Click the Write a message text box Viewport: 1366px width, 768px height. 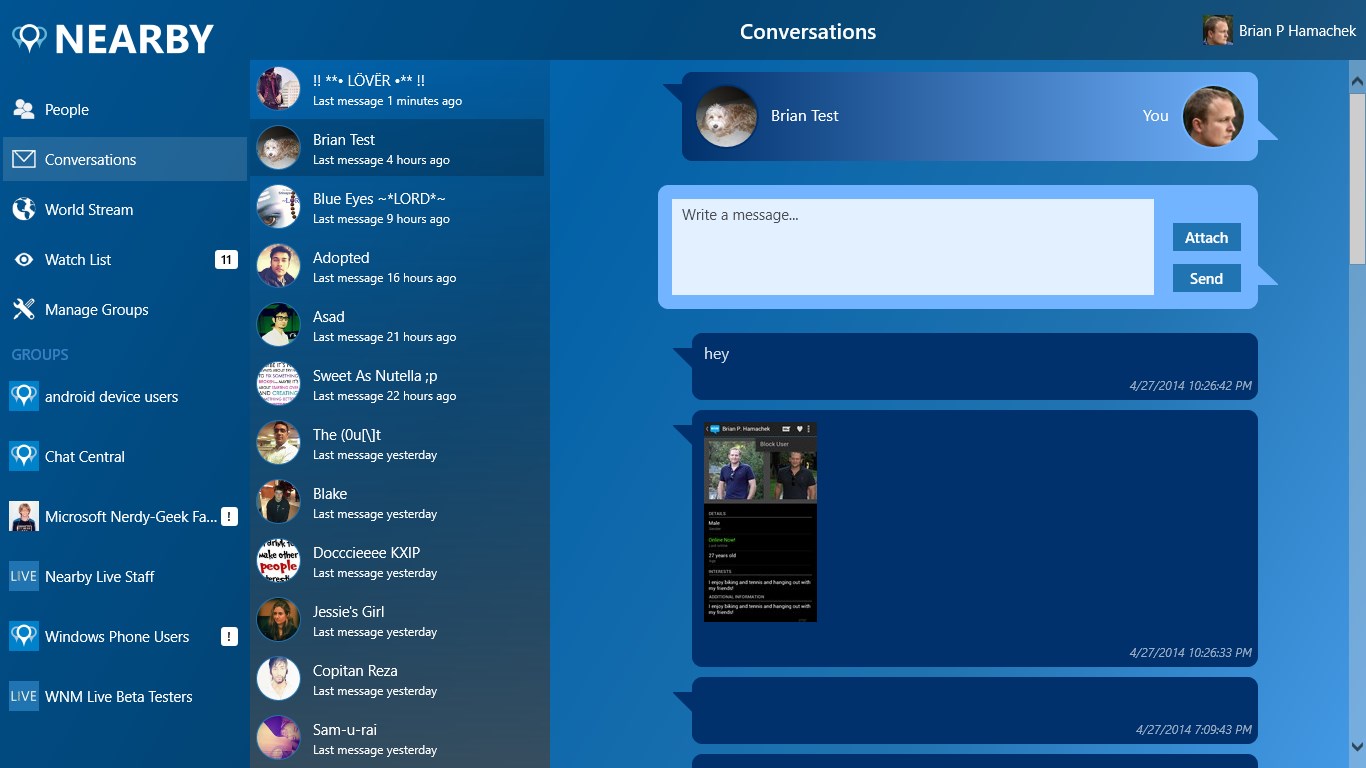912,247
